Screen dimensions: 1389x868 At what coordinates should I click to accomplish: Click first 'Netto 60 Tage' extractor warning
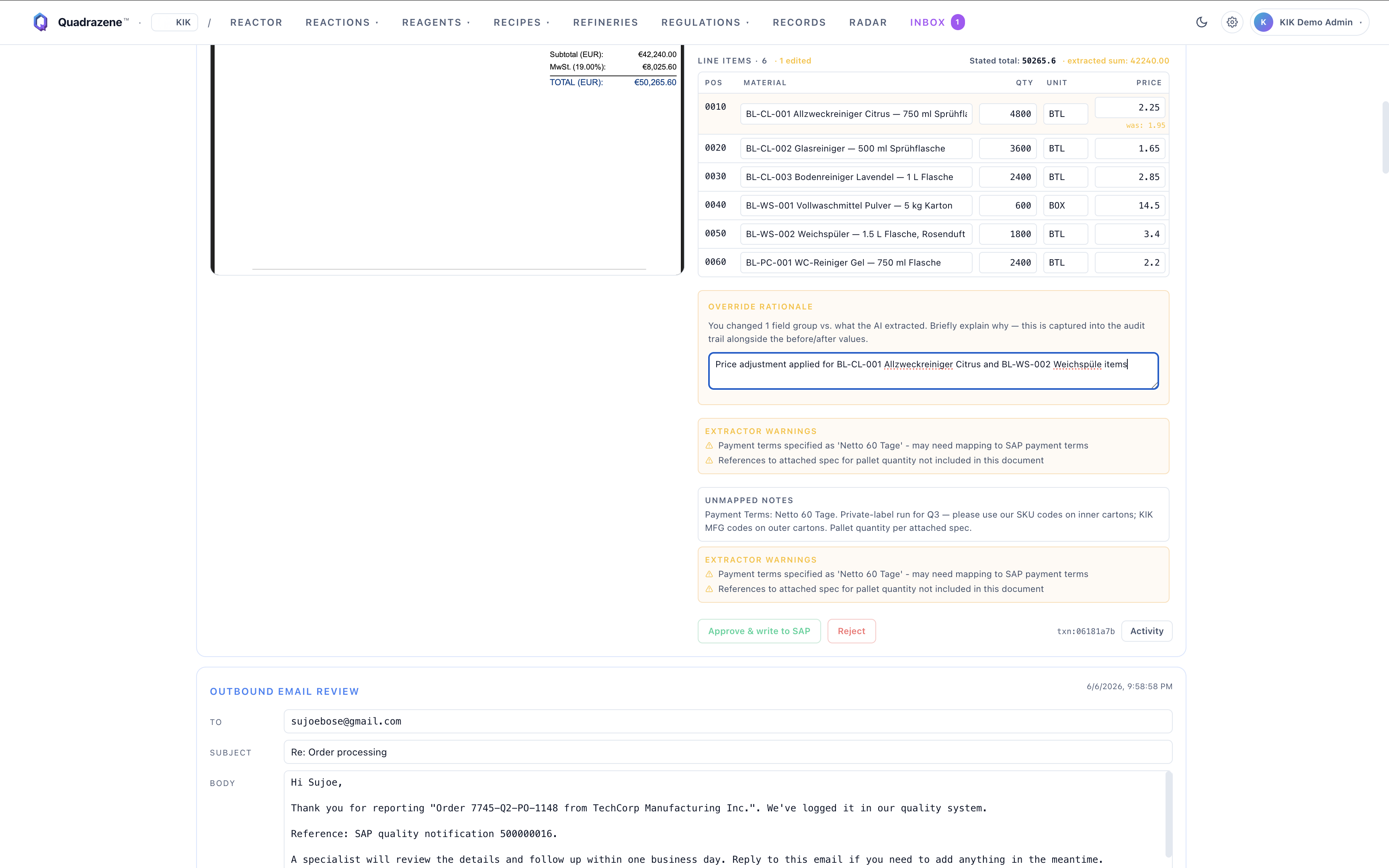pos(903,446)
